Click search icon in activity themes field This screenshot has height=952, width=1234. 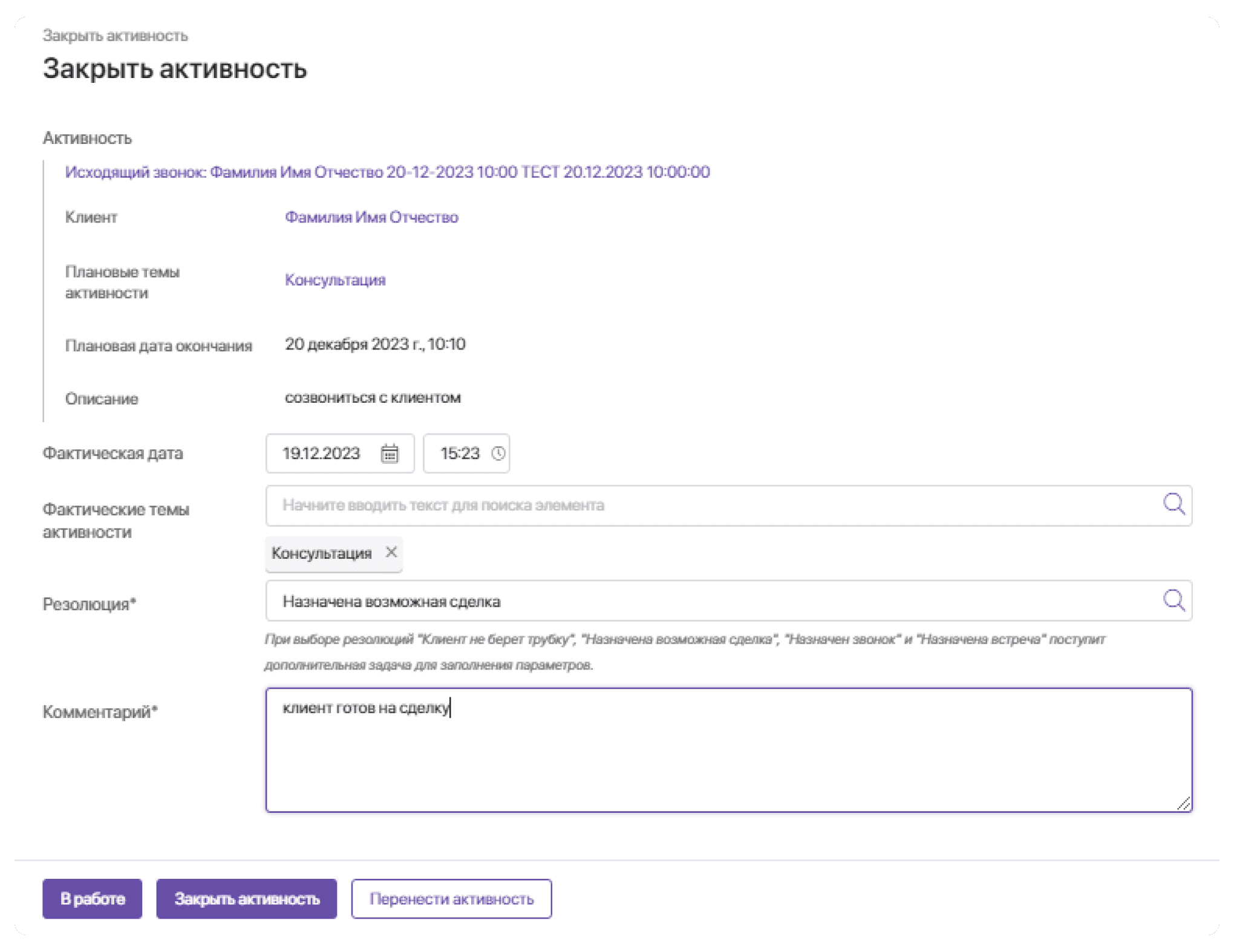1174,504
